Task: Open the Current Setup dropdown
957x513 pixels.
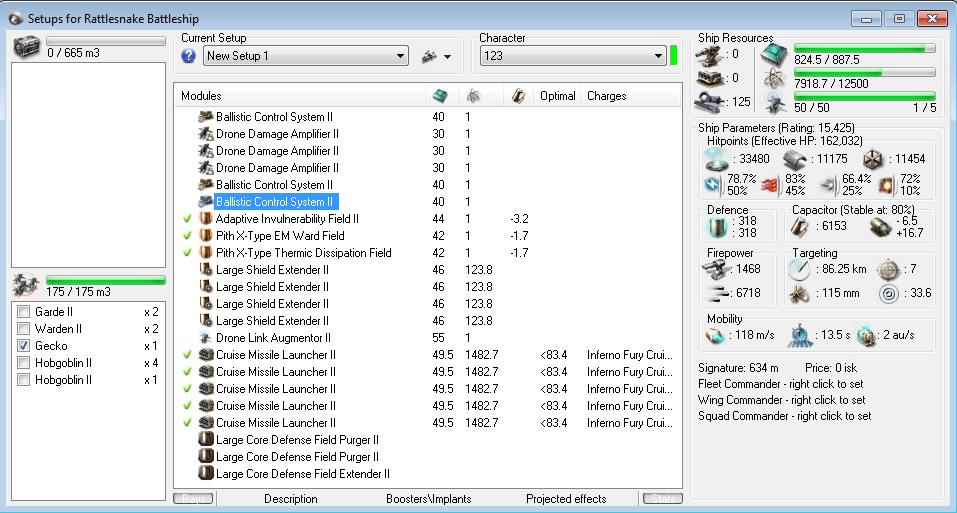Action: pyautogui.click(x=306, y=56)
